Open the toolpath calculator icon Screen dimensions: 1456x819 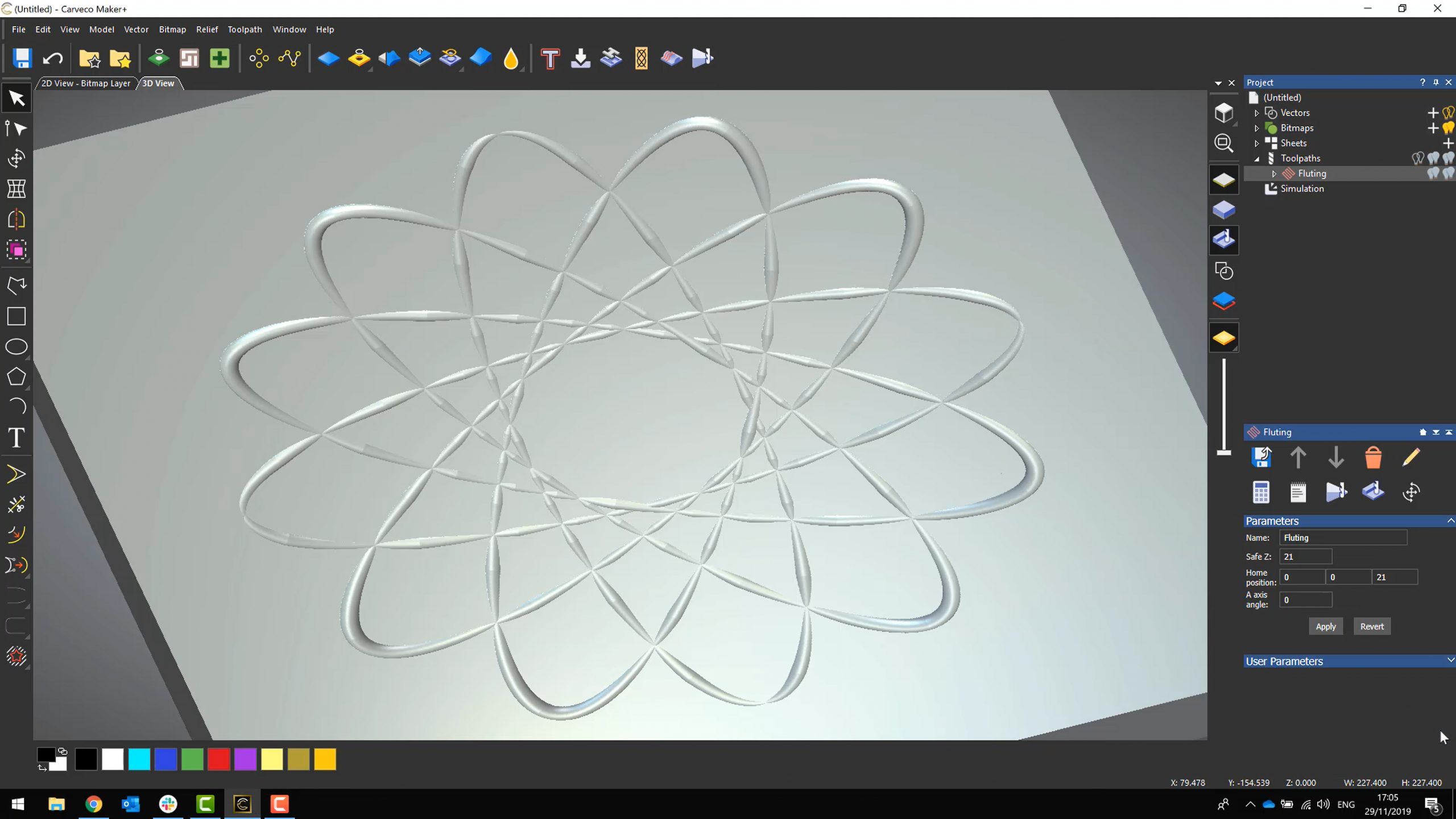(1261, 492)
